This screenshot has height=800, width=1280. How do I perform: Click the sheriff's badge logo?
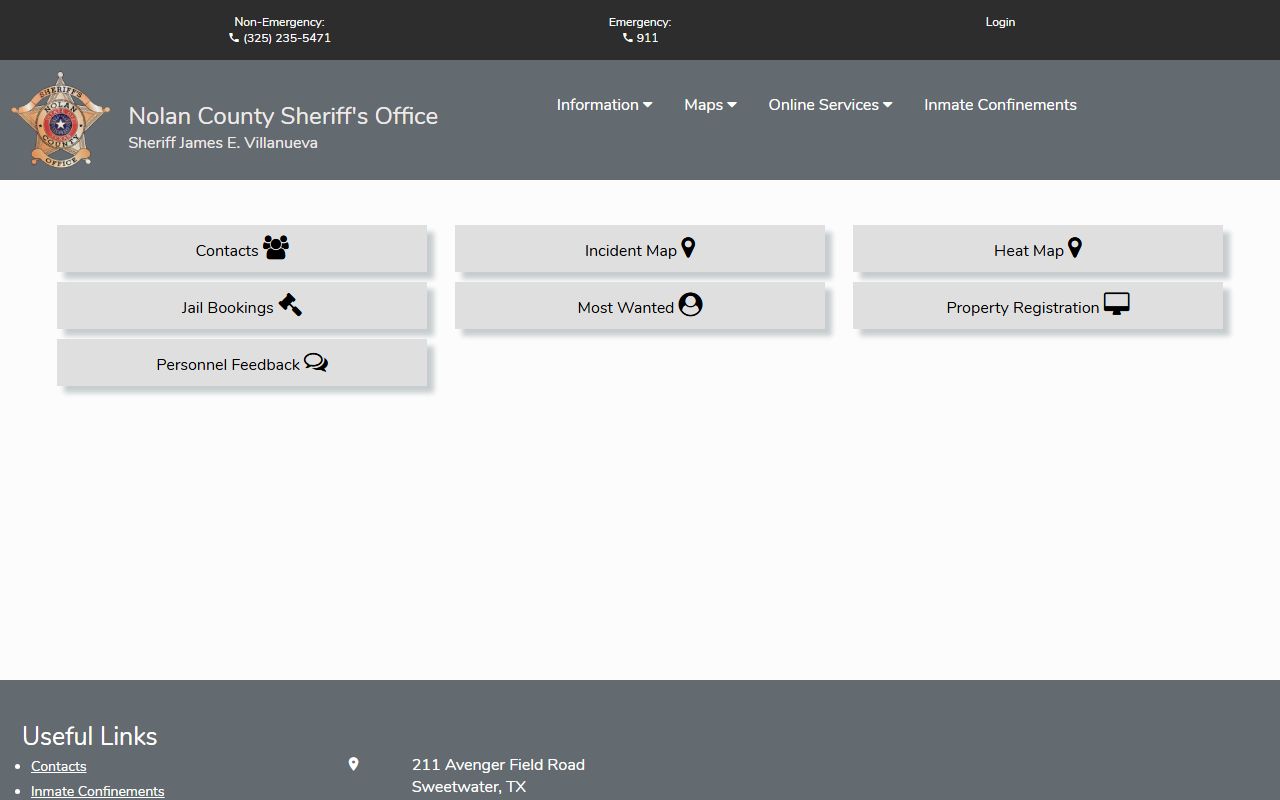[x=60, y=120]
